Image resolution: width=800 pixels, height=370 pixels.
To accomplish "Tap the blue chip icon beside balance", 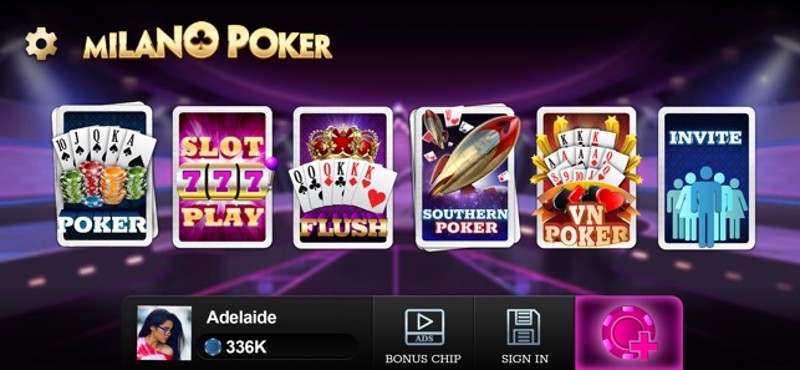I will click(x=213, y=347).
